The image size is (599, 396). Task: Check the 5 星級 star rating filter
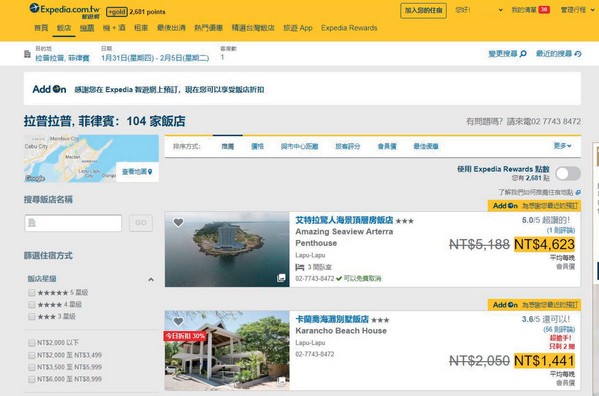pyautogui.click(x=32, y=293)
